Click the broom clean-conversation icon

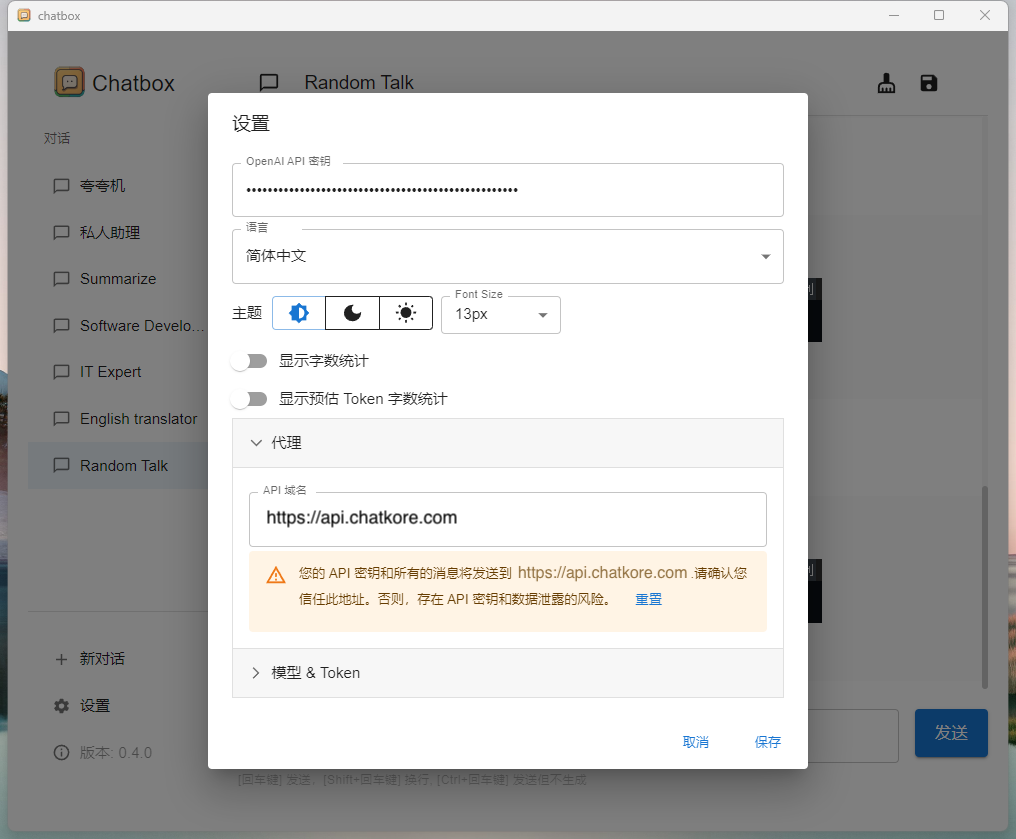pos(886,84)
